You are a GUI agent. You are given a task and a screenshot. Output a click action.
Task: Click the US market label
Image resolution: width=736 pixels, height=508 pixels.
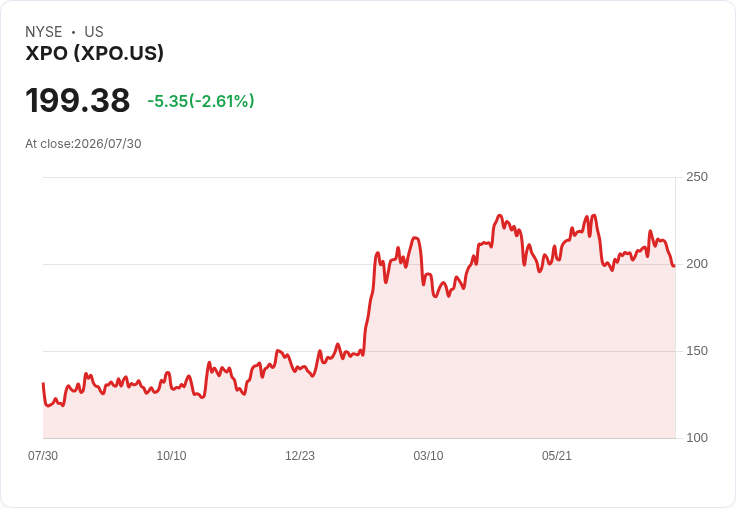[x=94, y=32]
